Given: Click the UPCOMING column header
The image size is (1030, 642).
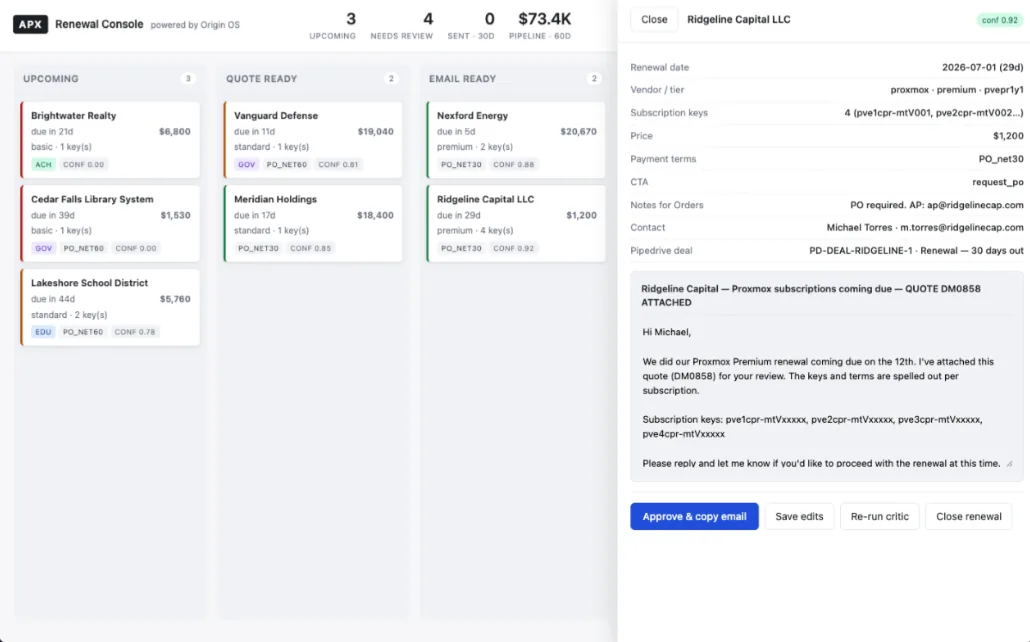Looking at the screenshot, I should [51, 78].
